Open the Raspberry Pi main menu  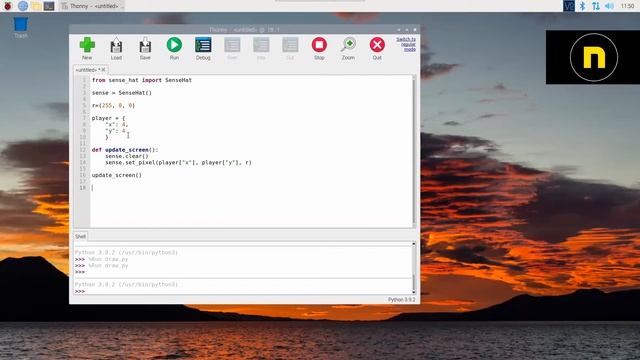(x=7, y=6)
